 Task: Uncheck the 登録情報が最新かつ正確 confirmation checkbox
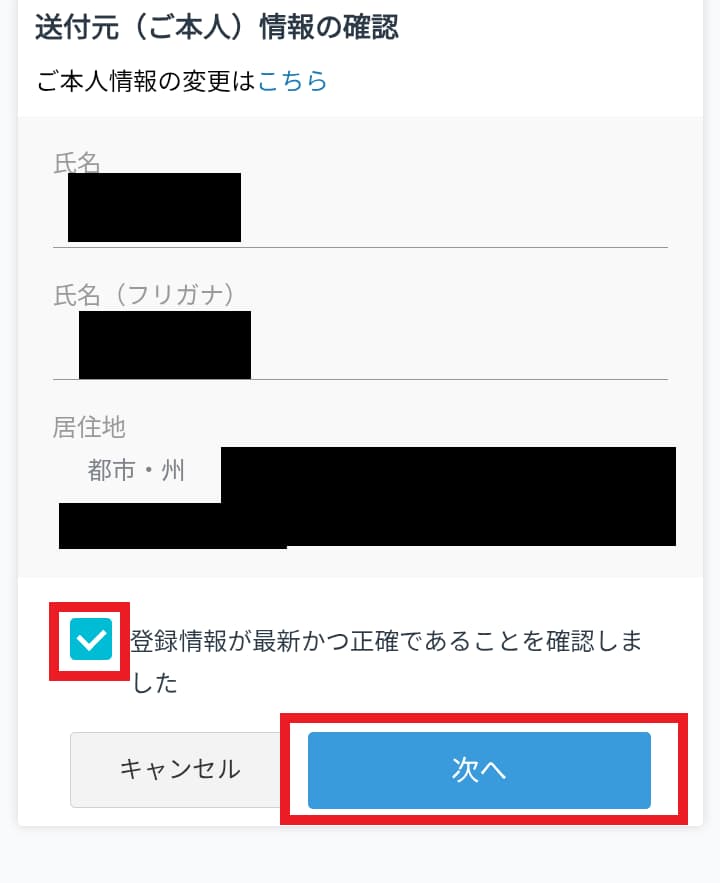(x=91, y=639)
